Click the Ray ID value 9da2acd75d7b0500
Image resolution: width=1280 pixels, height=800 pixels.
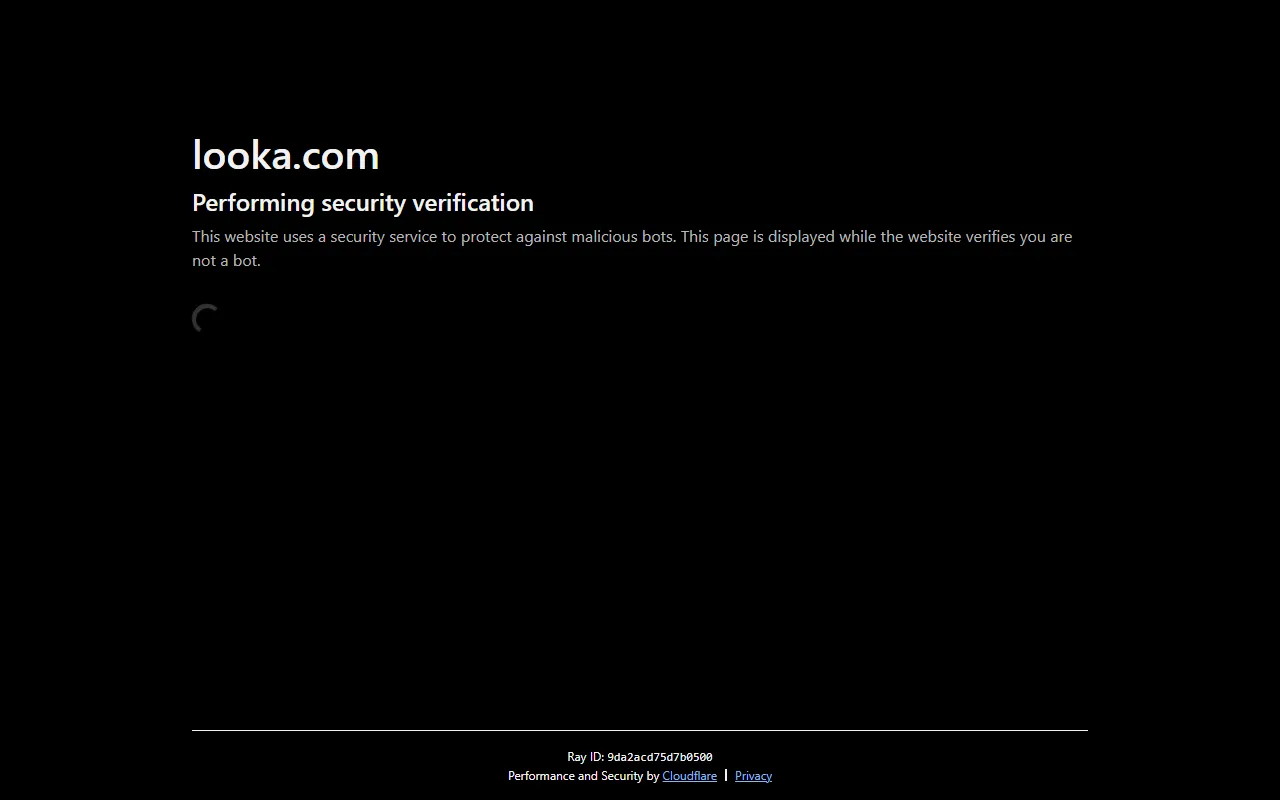660,757
